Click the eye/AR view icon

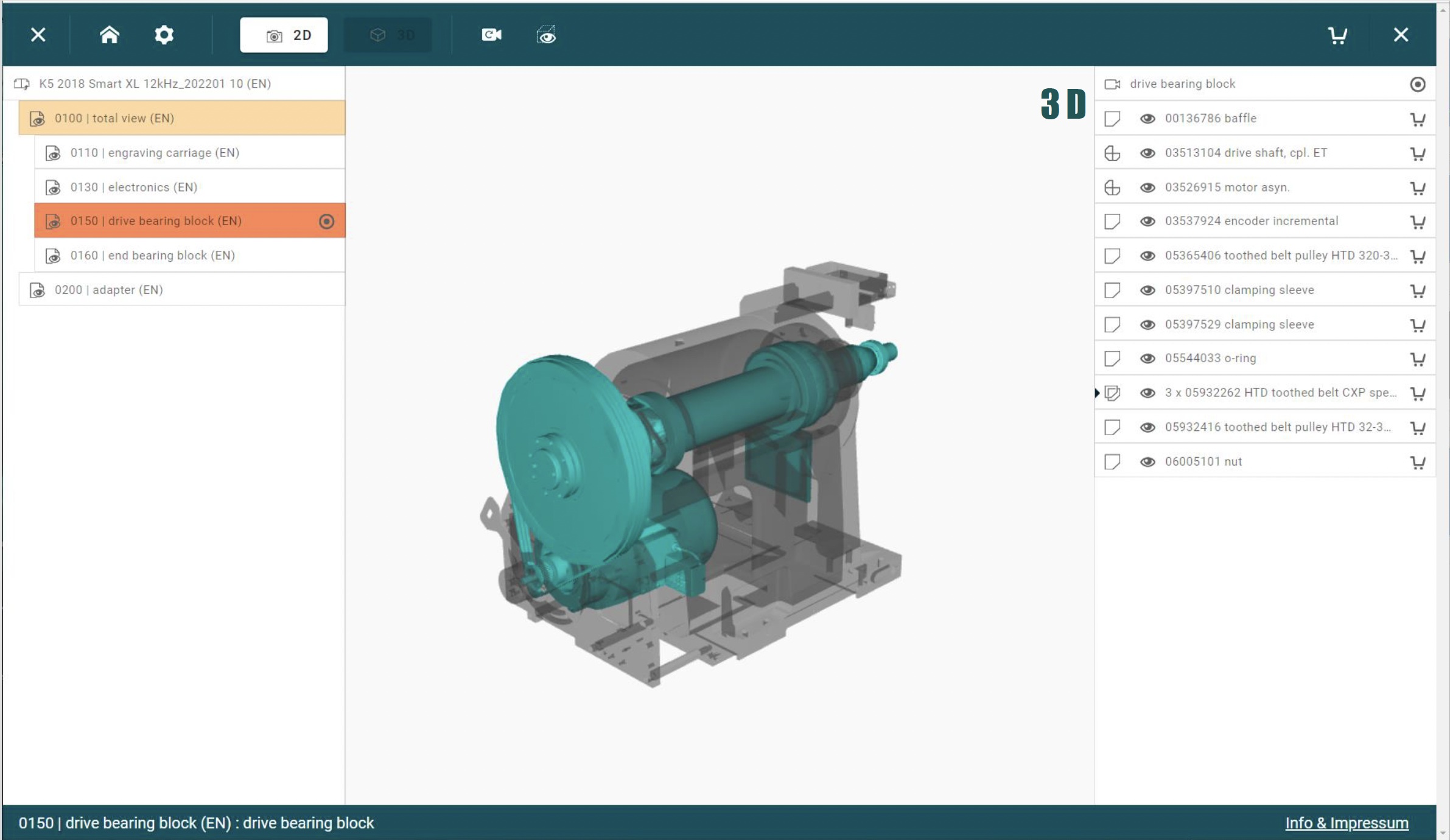coord(547,35)
